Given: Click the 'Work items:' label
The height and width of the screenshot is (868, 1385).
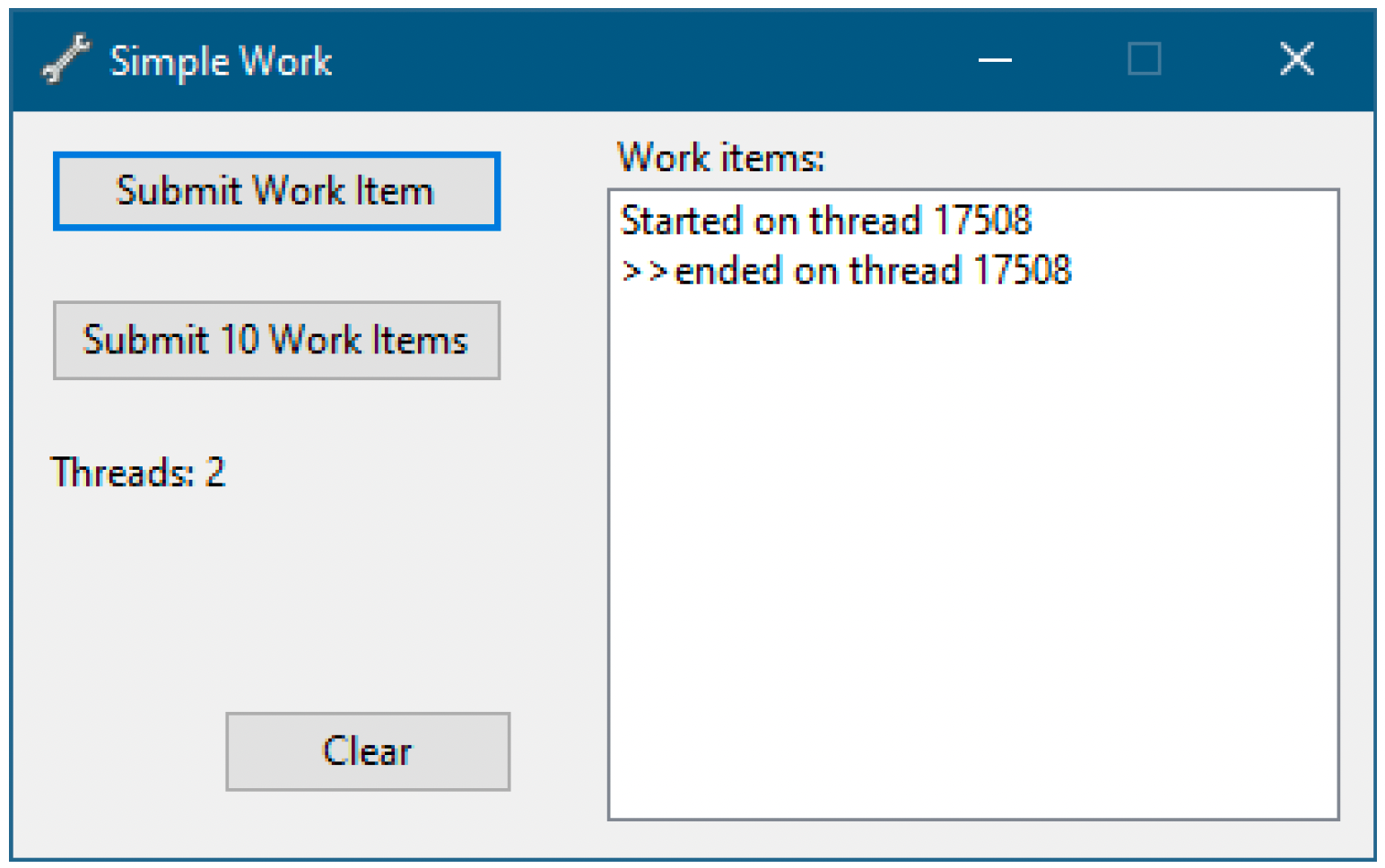Looking at the screenshot, I should pos(720,158).
